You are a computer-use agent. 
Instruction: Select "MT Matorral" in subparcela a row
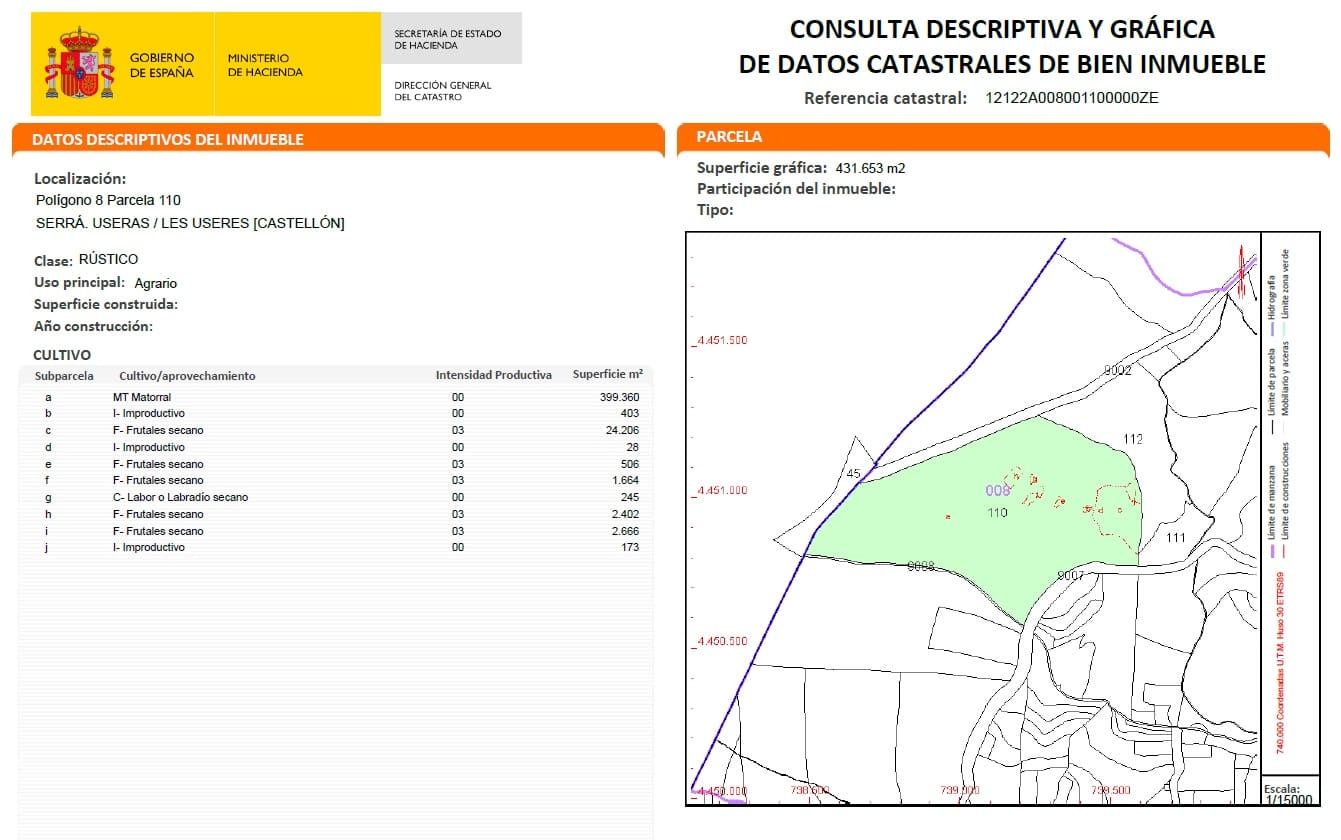(x=142, y=397)
